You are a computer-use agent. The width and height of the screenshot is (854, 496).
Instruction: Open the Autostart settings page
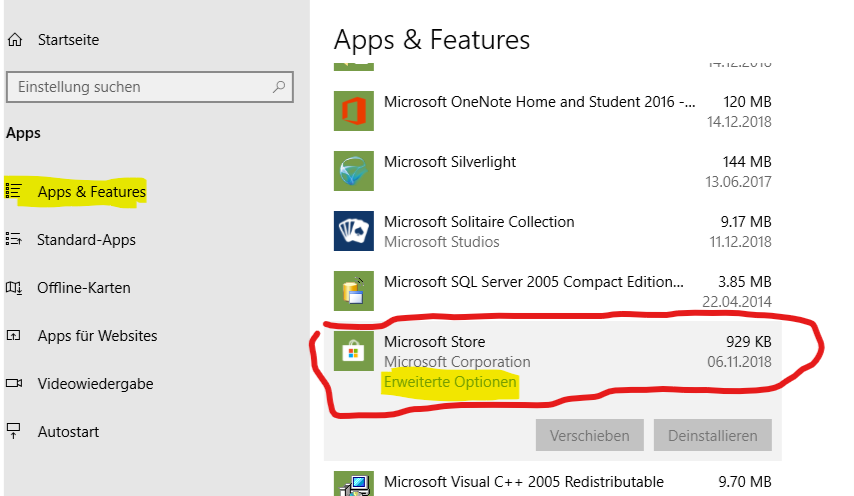[68, 432]
